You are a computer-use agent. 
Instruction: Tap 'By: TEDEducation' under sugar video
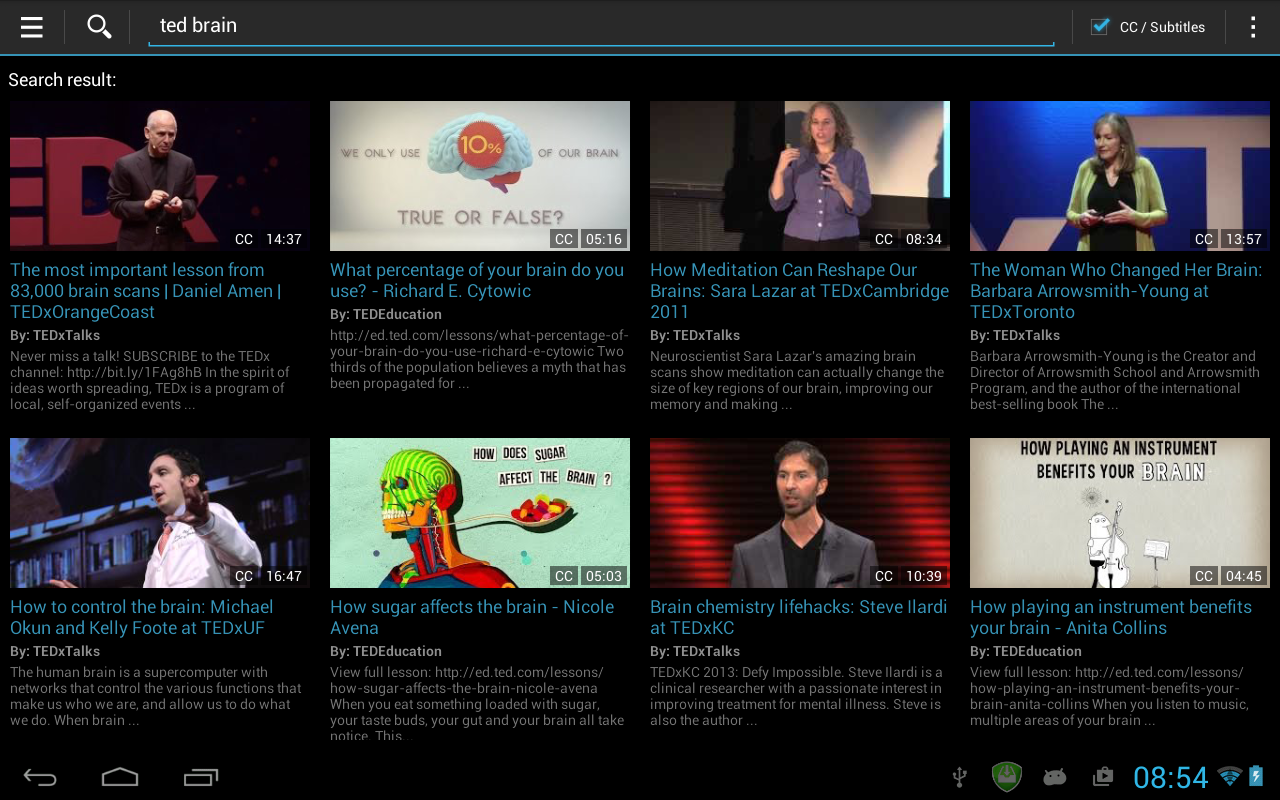(386, 651)
